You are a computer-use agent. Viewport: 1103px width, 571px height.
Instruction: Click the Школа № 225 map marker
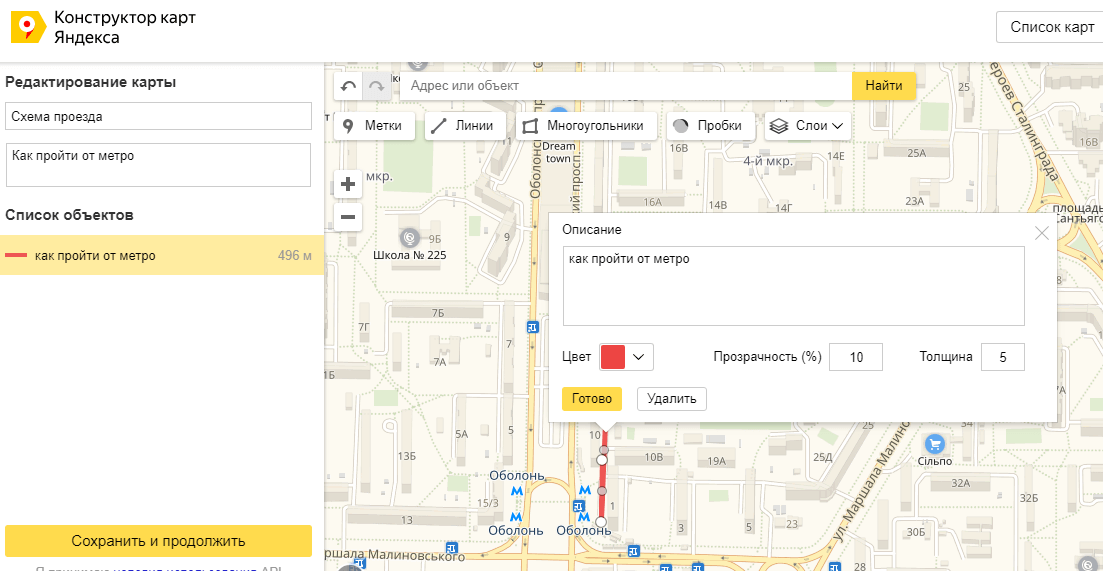[x=410, y=238]
